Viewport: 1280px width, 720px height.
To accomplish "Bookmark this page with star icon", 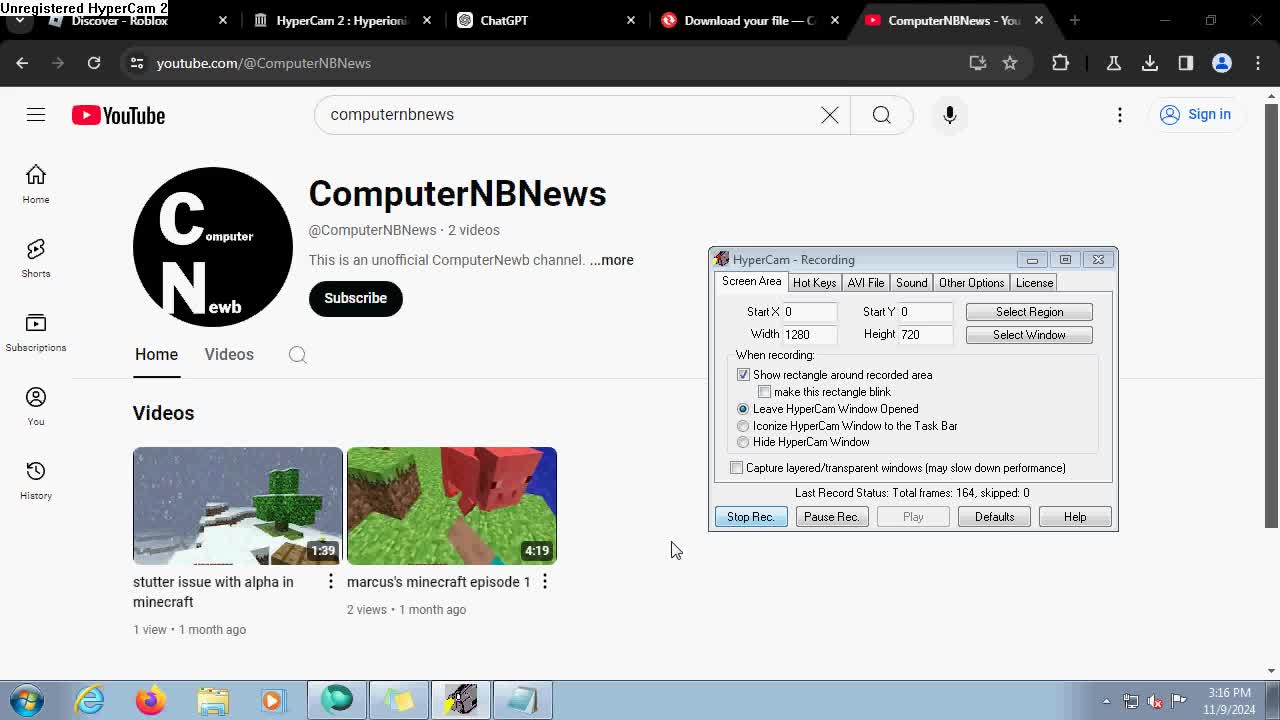I will (1010, 63).
